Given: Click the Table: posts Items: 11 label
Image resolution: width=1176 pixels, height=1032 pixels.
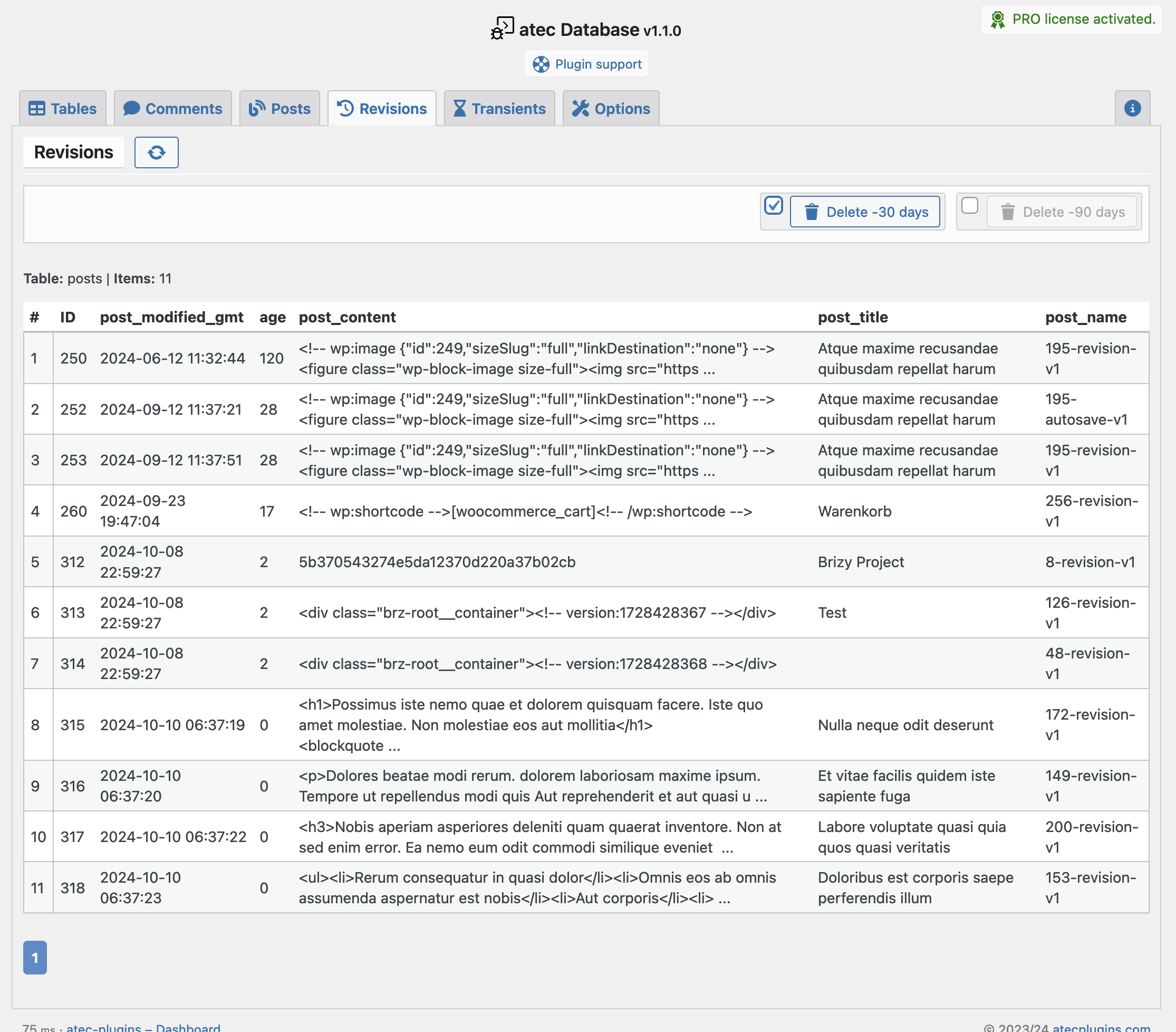Looking at the screenshot, I should click(98, 279).
